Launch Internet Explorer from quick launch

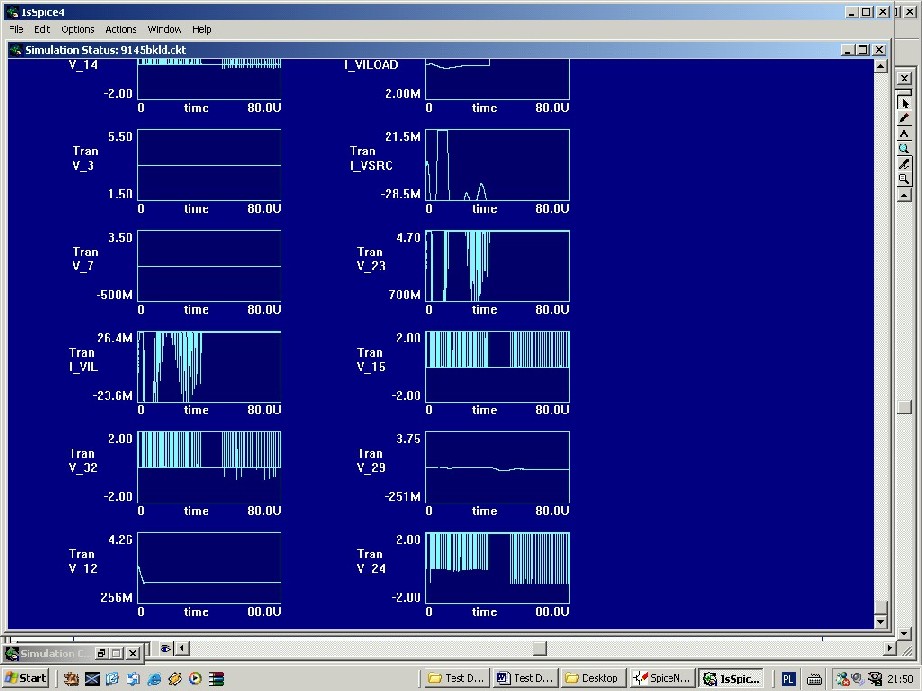tap(154, 678)
